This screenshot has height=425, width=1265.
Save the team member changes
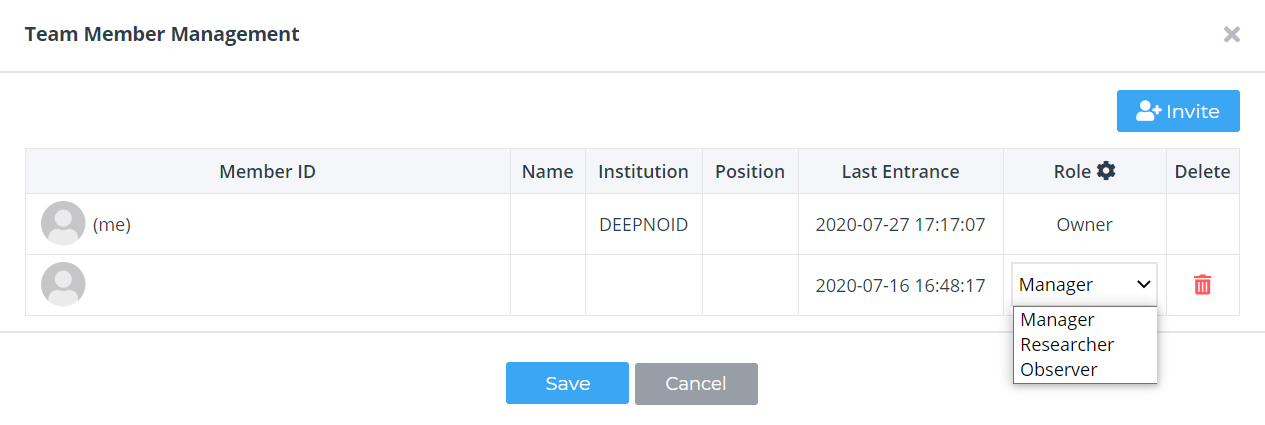pyautogui.click(x=567, y=383)
